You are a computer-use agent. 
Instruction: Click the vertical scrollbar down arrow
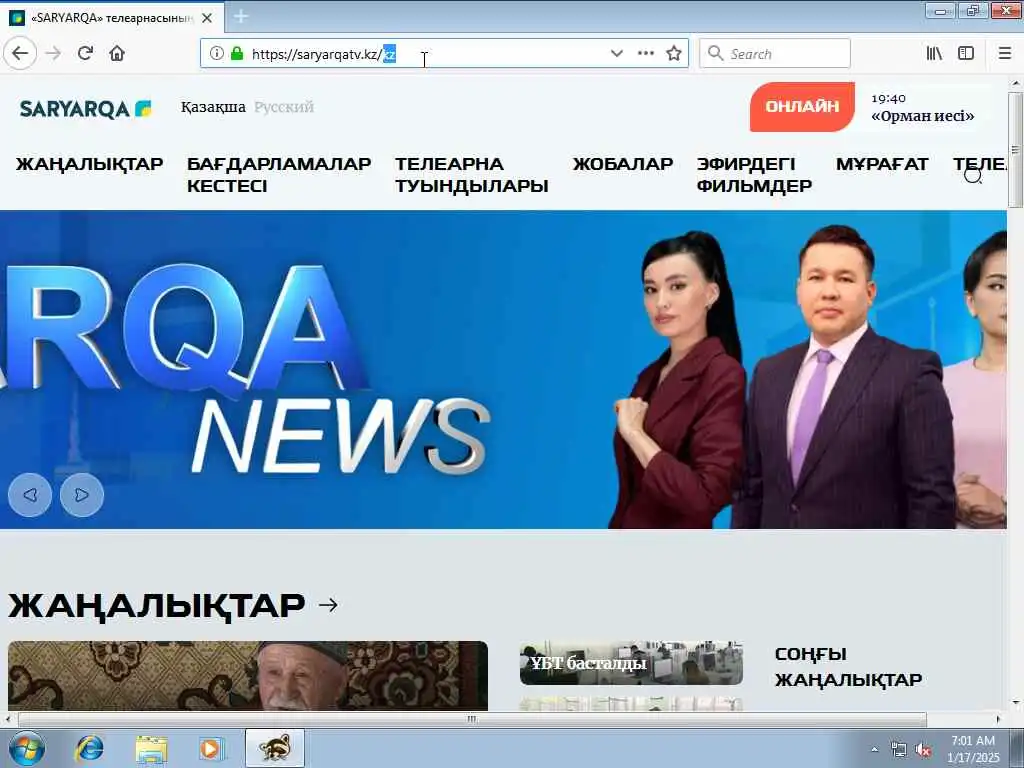(1015, 703)
